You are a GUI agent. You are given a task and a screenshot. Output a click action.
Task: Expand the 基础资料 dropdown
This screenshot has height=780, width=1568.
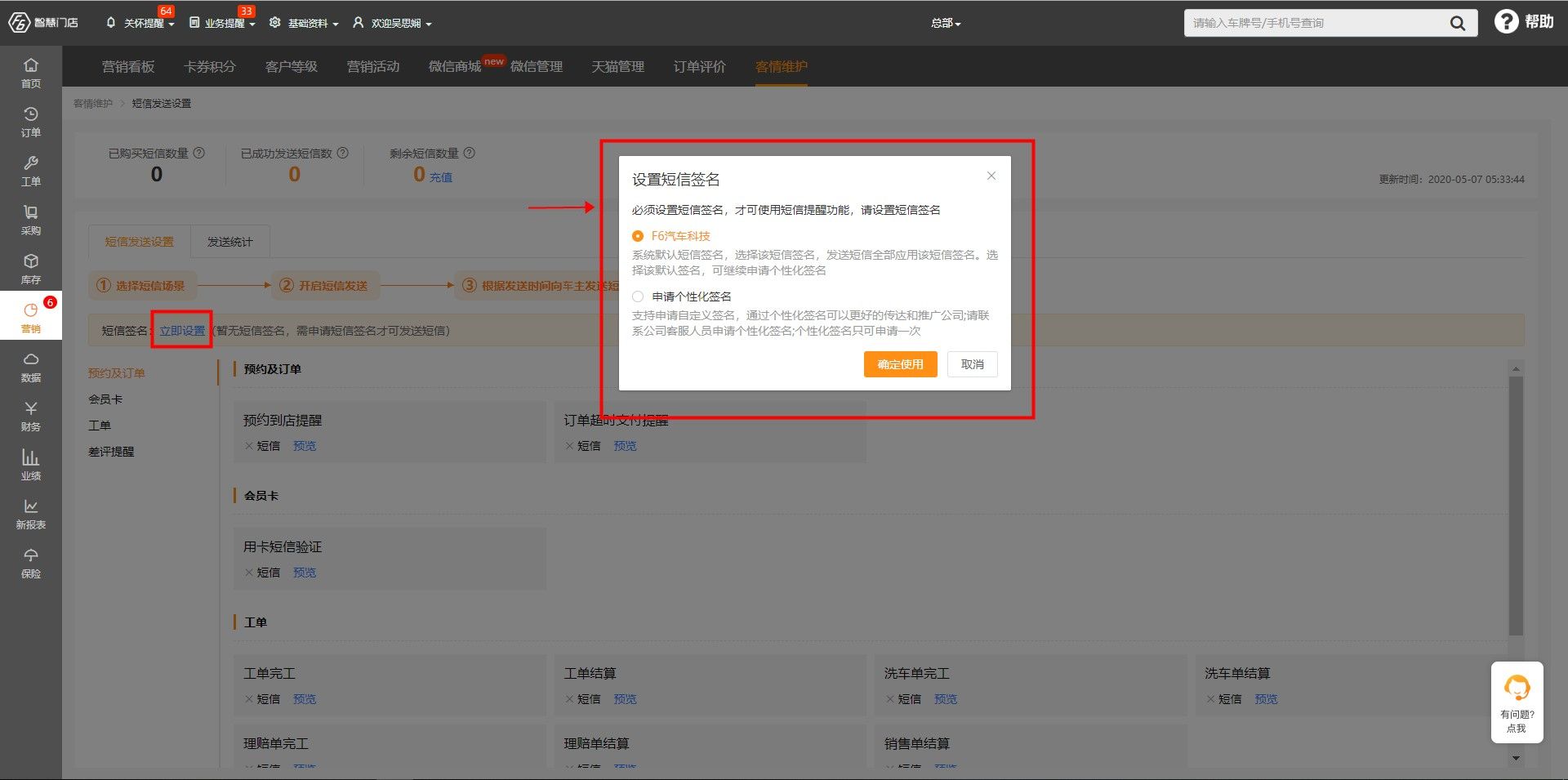pyautogui.click(x=304, y=23)
